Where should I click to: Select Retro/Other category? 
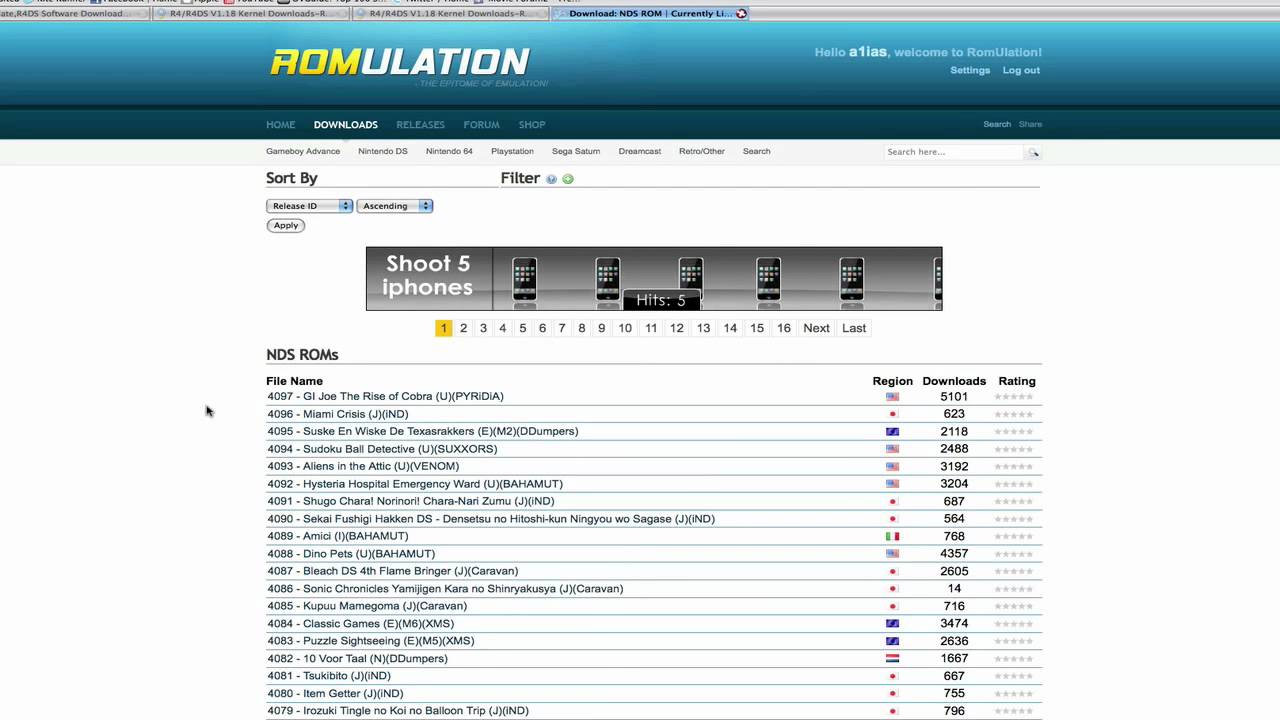click(702, 151)
